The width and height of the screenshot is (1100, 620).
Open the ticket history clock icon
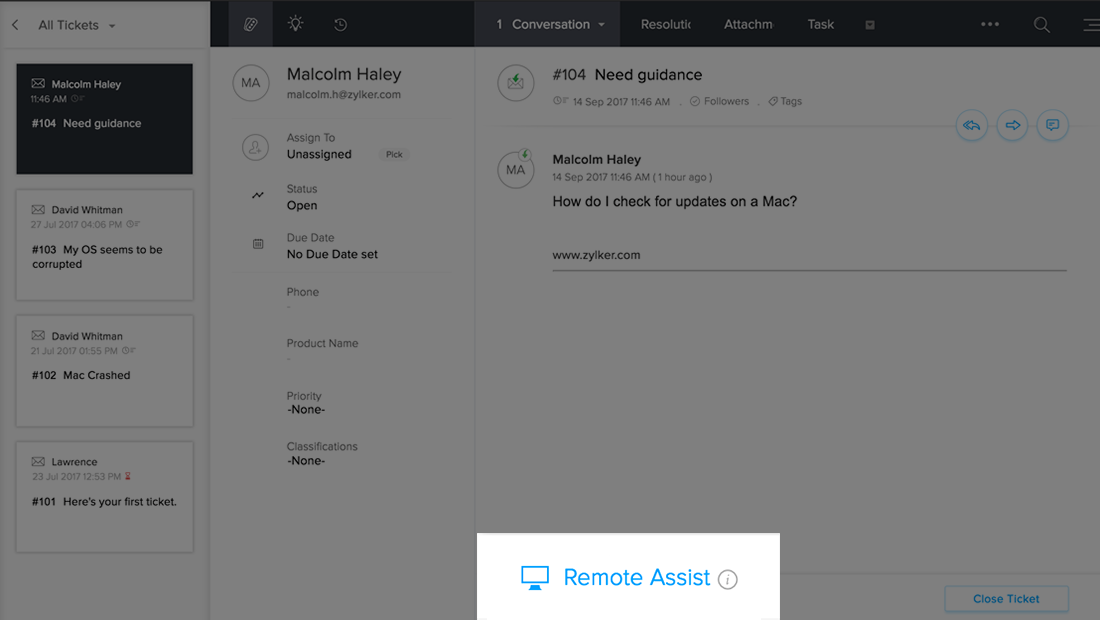[340, 25]
